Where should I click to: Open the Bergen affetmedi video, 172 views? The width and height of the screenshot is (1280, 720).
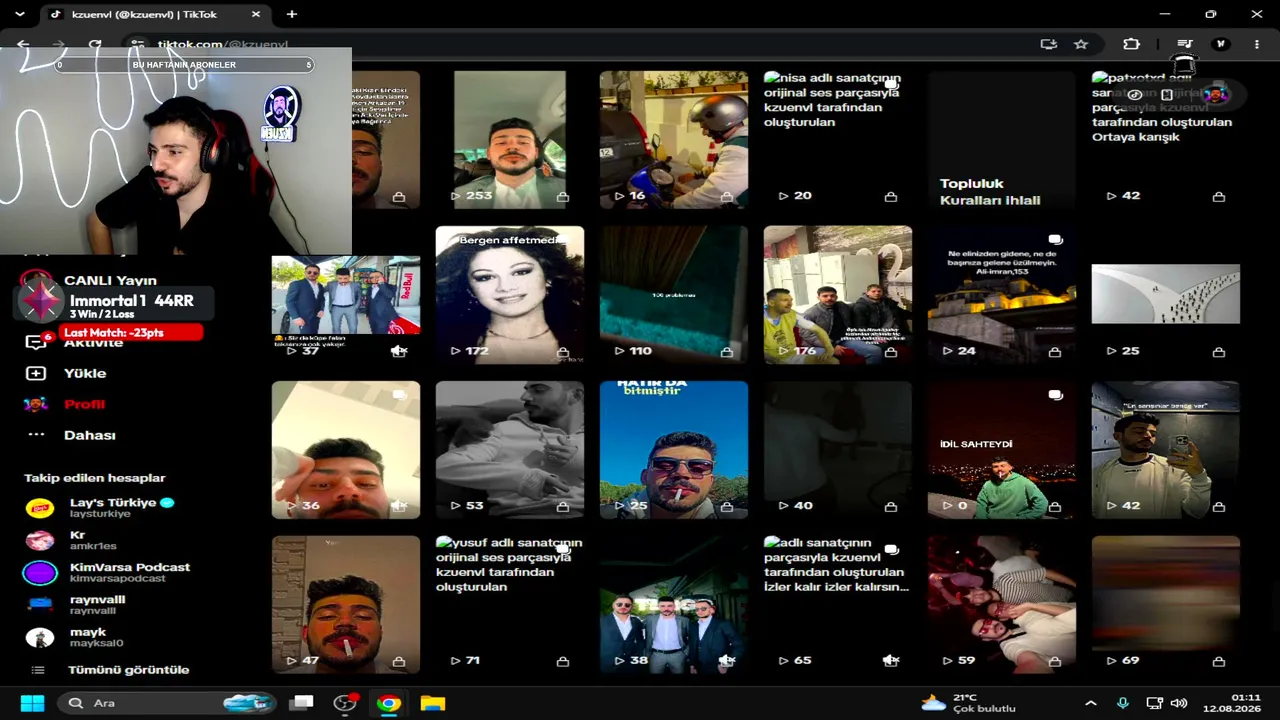point(510,295)
